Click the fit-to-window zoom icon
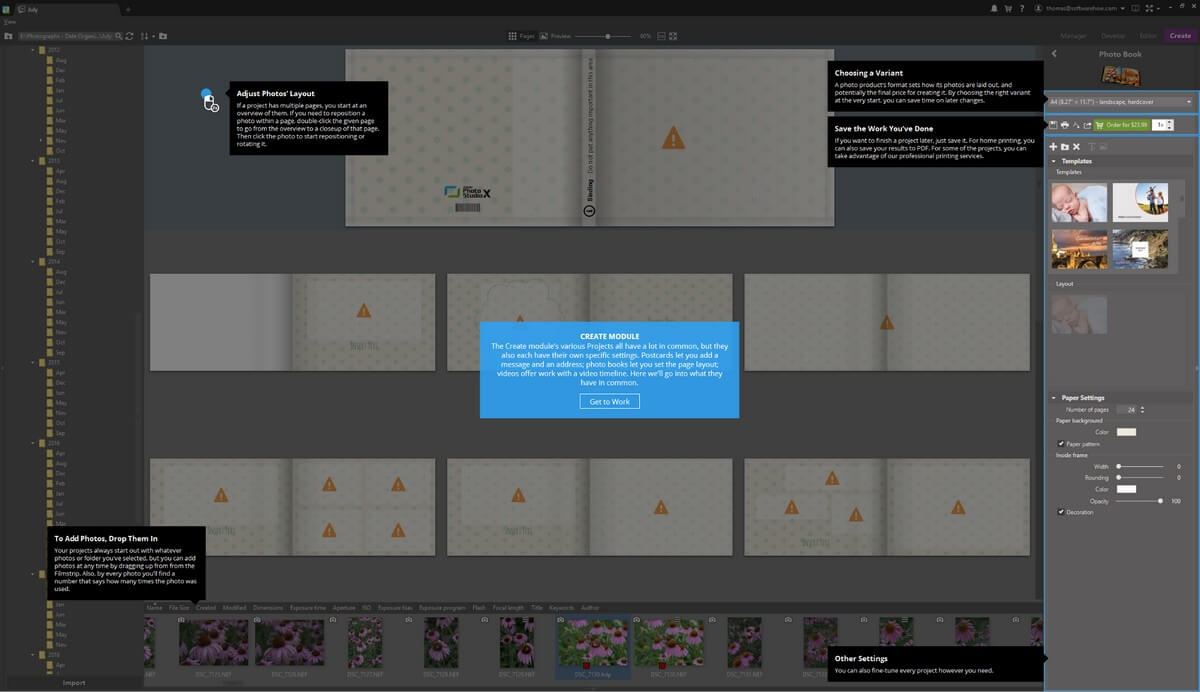This screenshot has height=692, width=1200. 661,36
